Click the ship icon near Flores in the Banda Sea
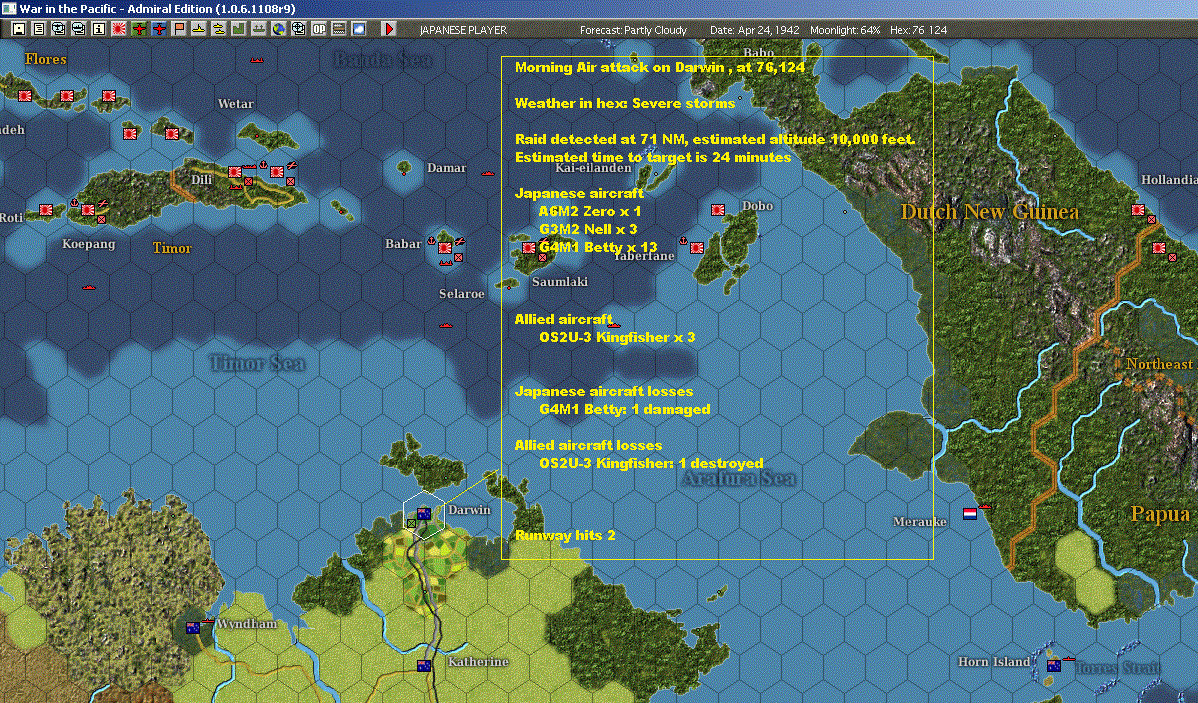 pos(257,60)
